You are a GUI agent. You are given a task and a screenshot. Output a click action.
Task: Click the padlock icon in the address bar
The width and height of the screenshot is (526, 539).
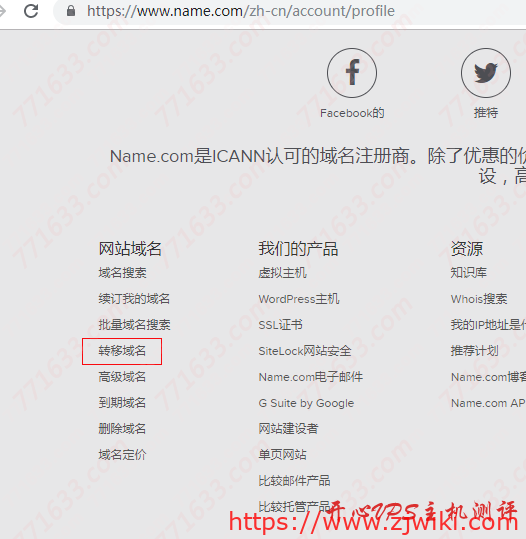coord(71,11)
